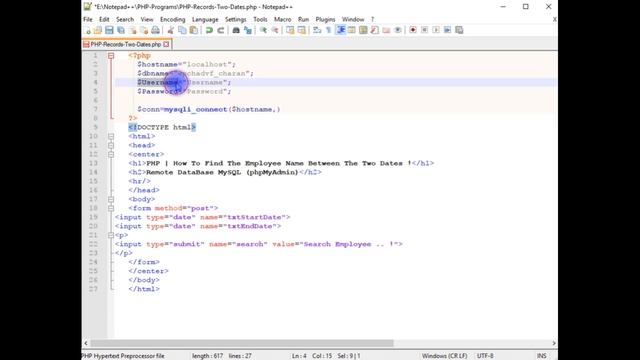Open the Folder as Workspace icon
The width and height of the screenshot is (640, 360).
386,30
